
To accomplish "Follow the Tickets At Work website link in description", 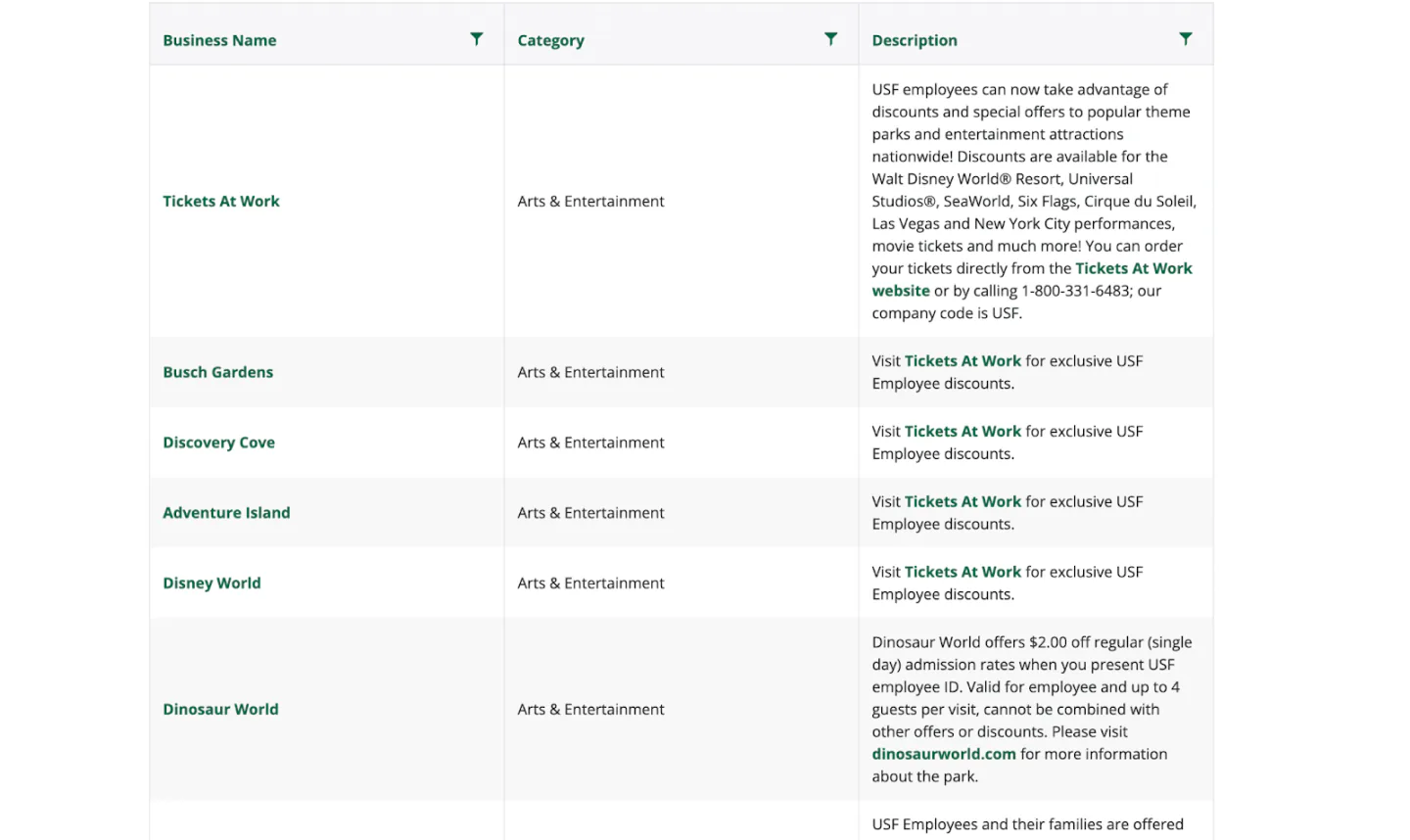I will (x=1134, y=268).
